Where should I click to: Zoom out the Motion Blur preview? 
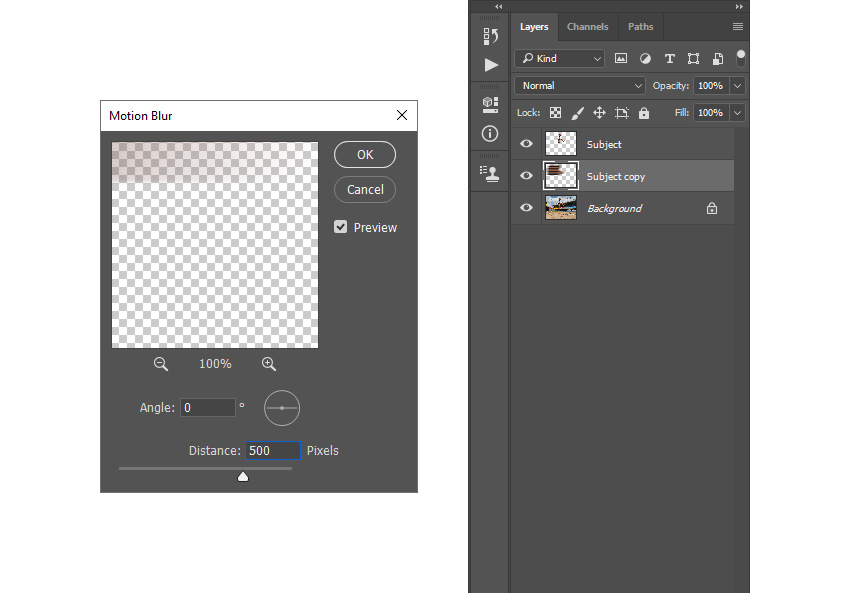pyautogui.click(x=161, y=364)
